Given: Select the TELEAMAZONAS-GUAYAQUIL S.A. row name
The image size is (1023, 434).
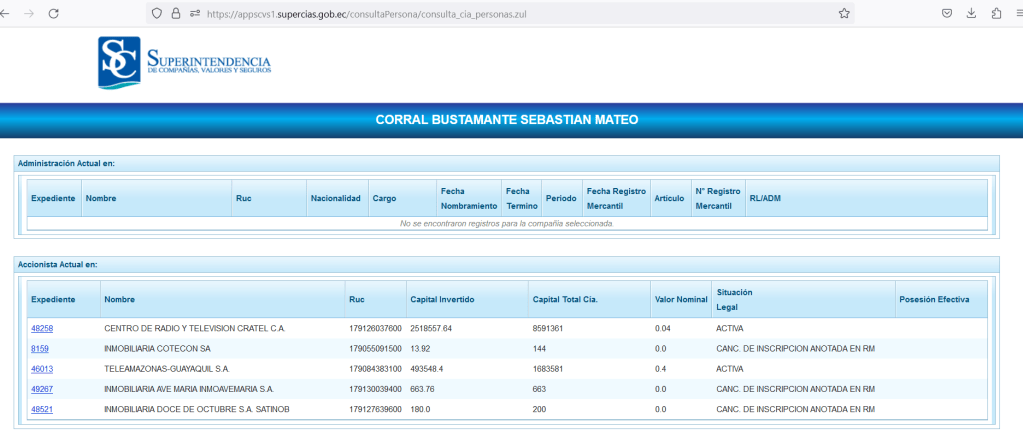Looking at the screenshot, I should (167, 368).
